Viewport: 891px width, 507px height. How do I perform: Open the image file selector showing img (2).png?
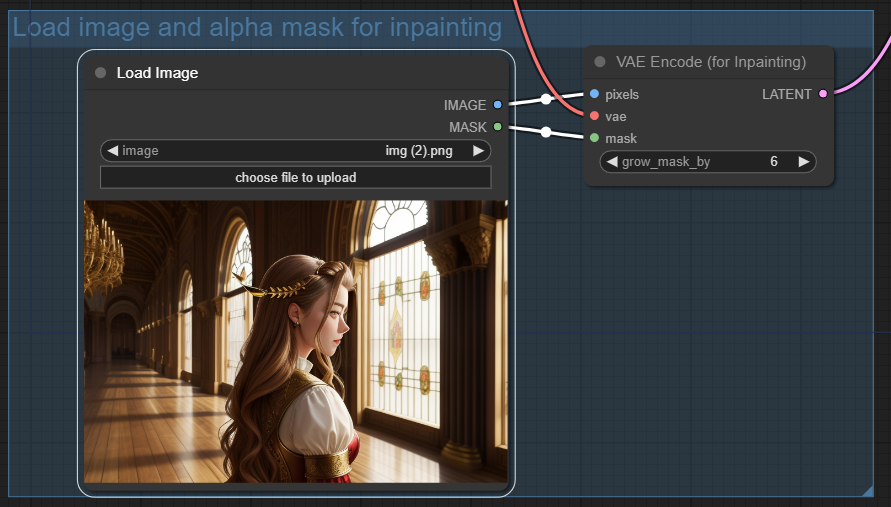tap(295, 151)
